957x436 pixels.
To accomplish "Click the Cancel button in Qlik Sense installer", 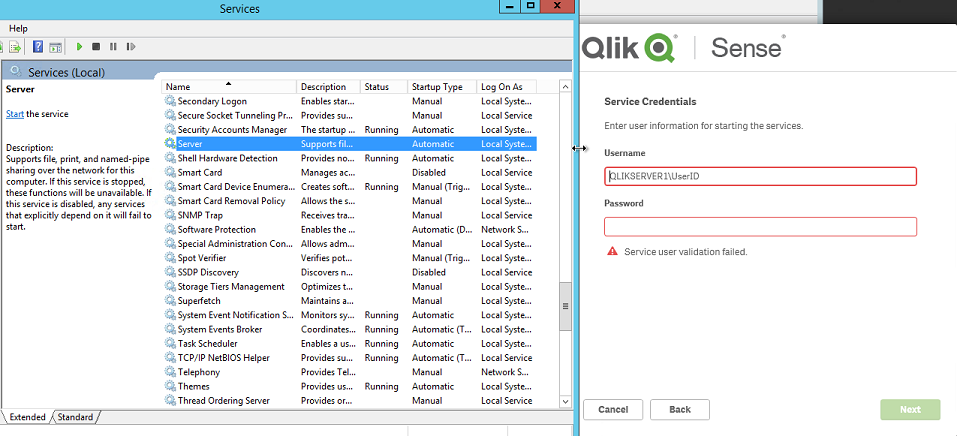I will tap(613, 410).
